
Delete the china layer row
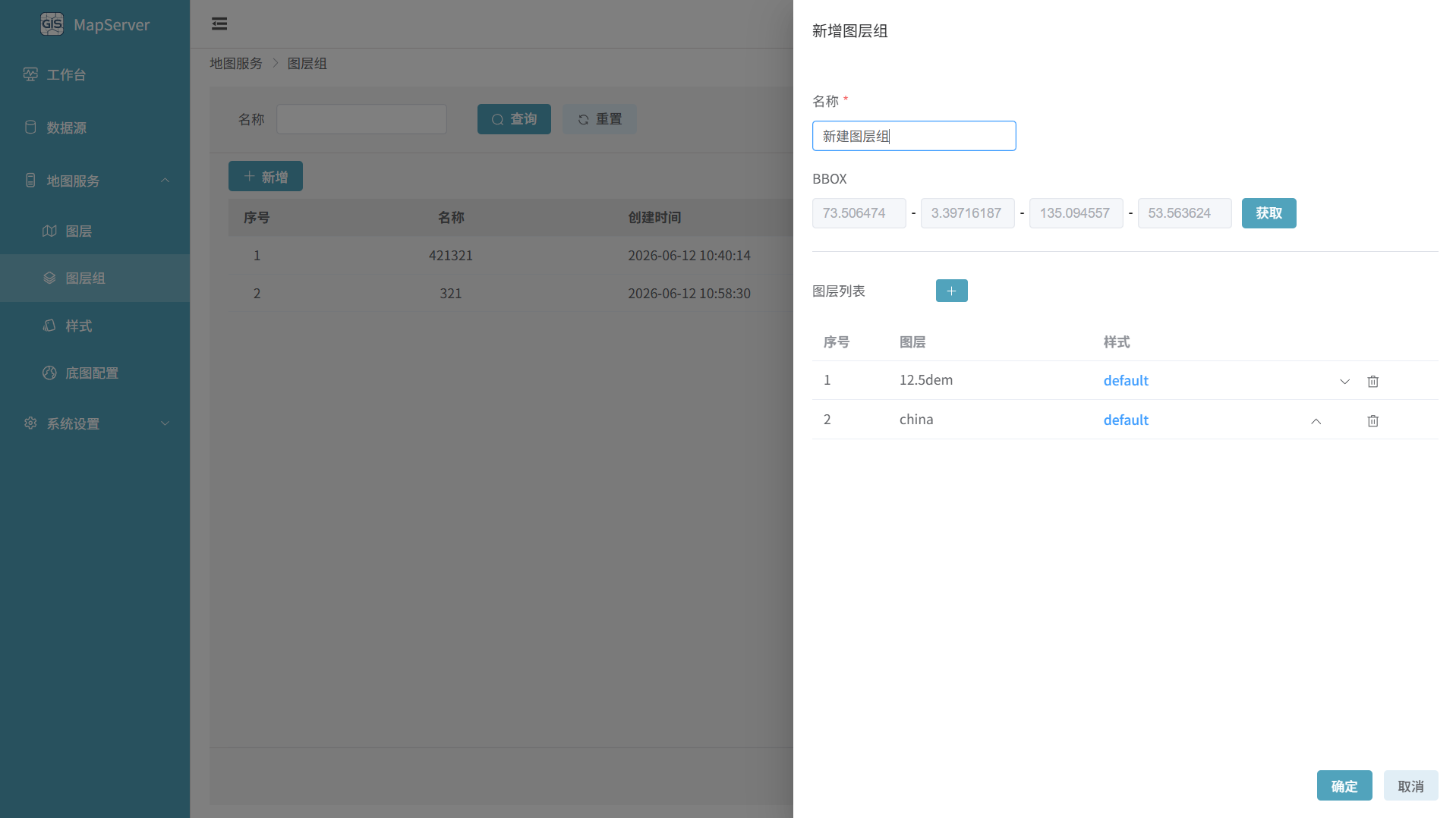1373,421
